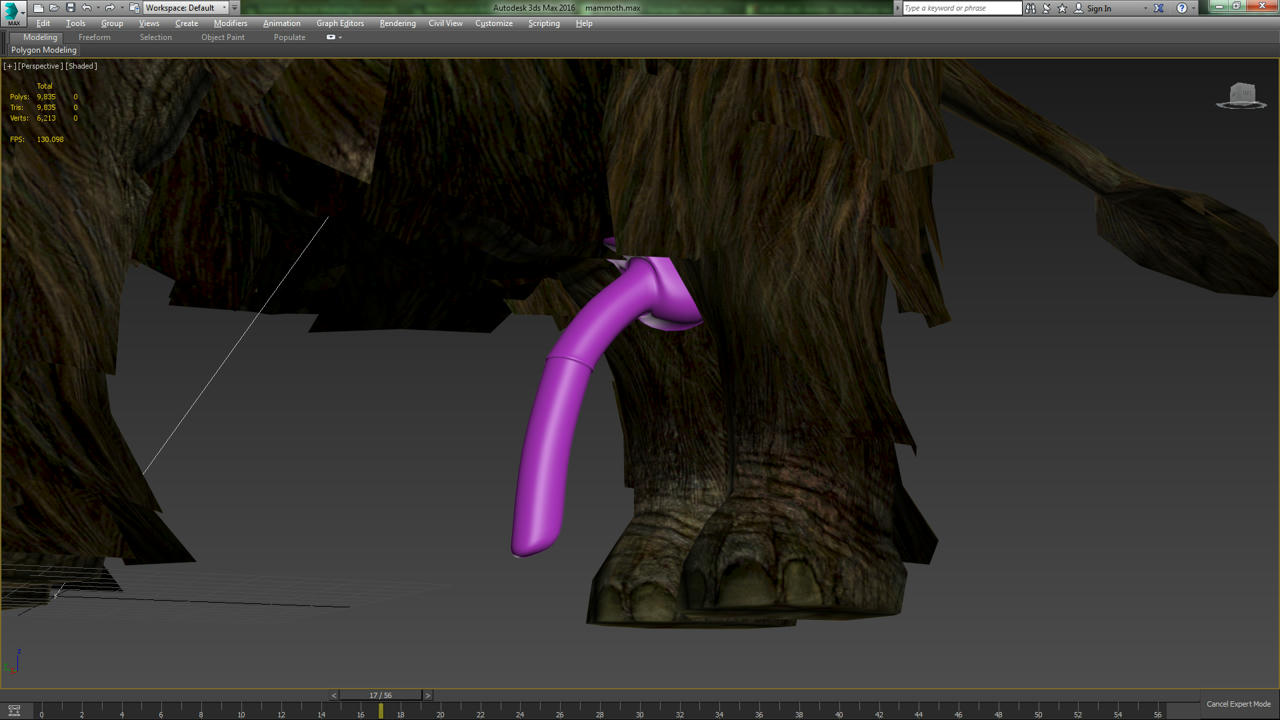Open the Civil View menu
This screenshot has height=720, width=1280.
[x=446, y=23]
